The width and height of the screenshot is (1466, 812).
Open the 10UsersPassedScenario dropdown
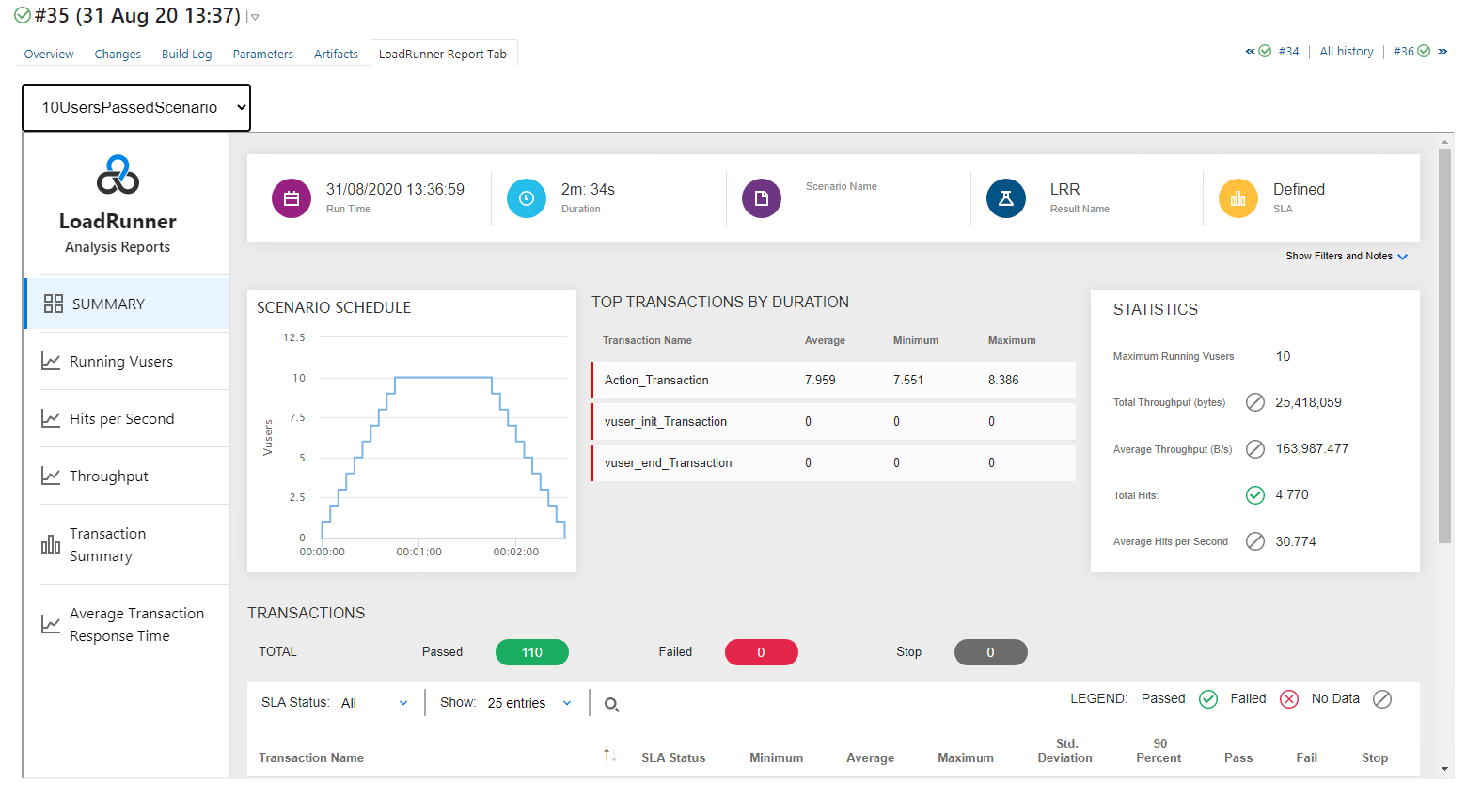tap(136, 108)
